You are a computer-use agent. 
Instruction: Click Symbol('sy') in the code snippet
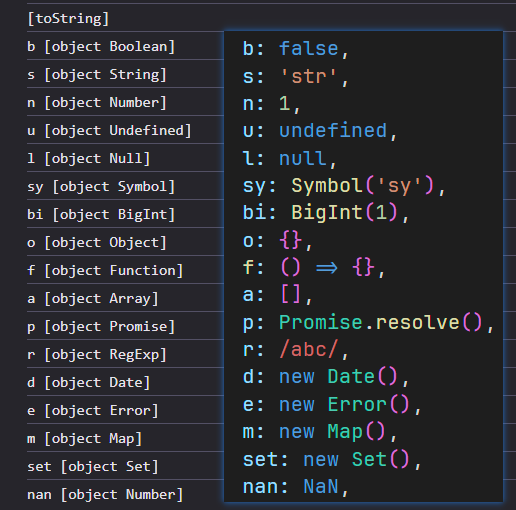pos(363,185)
